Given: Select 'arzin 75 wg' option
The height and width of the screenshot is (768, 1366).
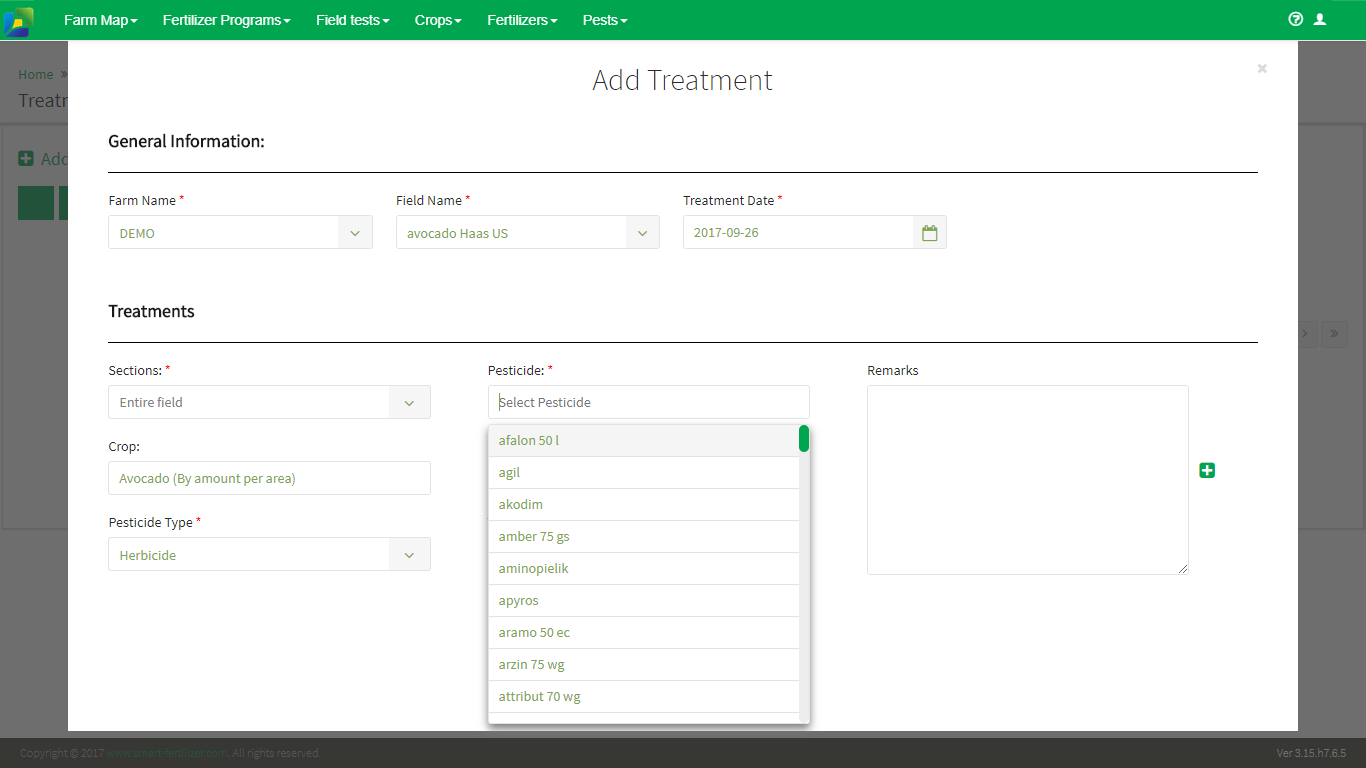Looking at the screenshot, I should click(644, 665).
